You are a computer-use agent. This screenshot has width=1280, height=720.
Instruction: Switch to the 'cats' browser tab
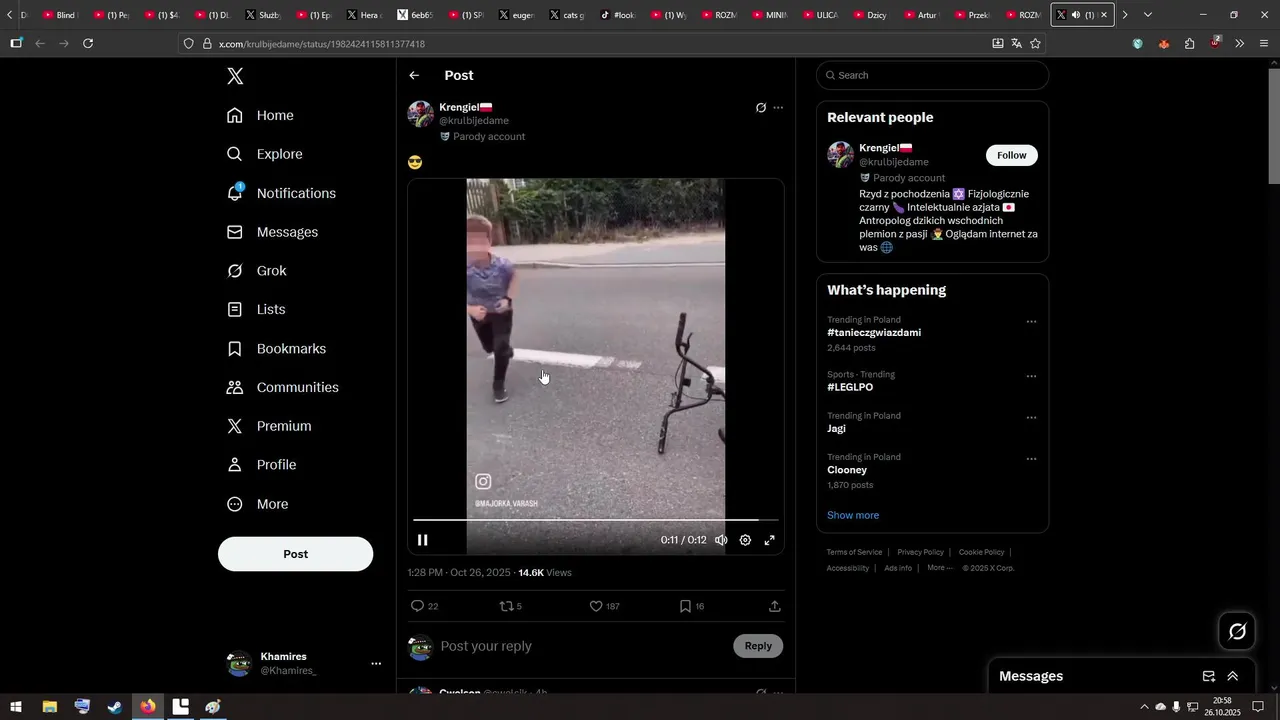tap(567, 15)
